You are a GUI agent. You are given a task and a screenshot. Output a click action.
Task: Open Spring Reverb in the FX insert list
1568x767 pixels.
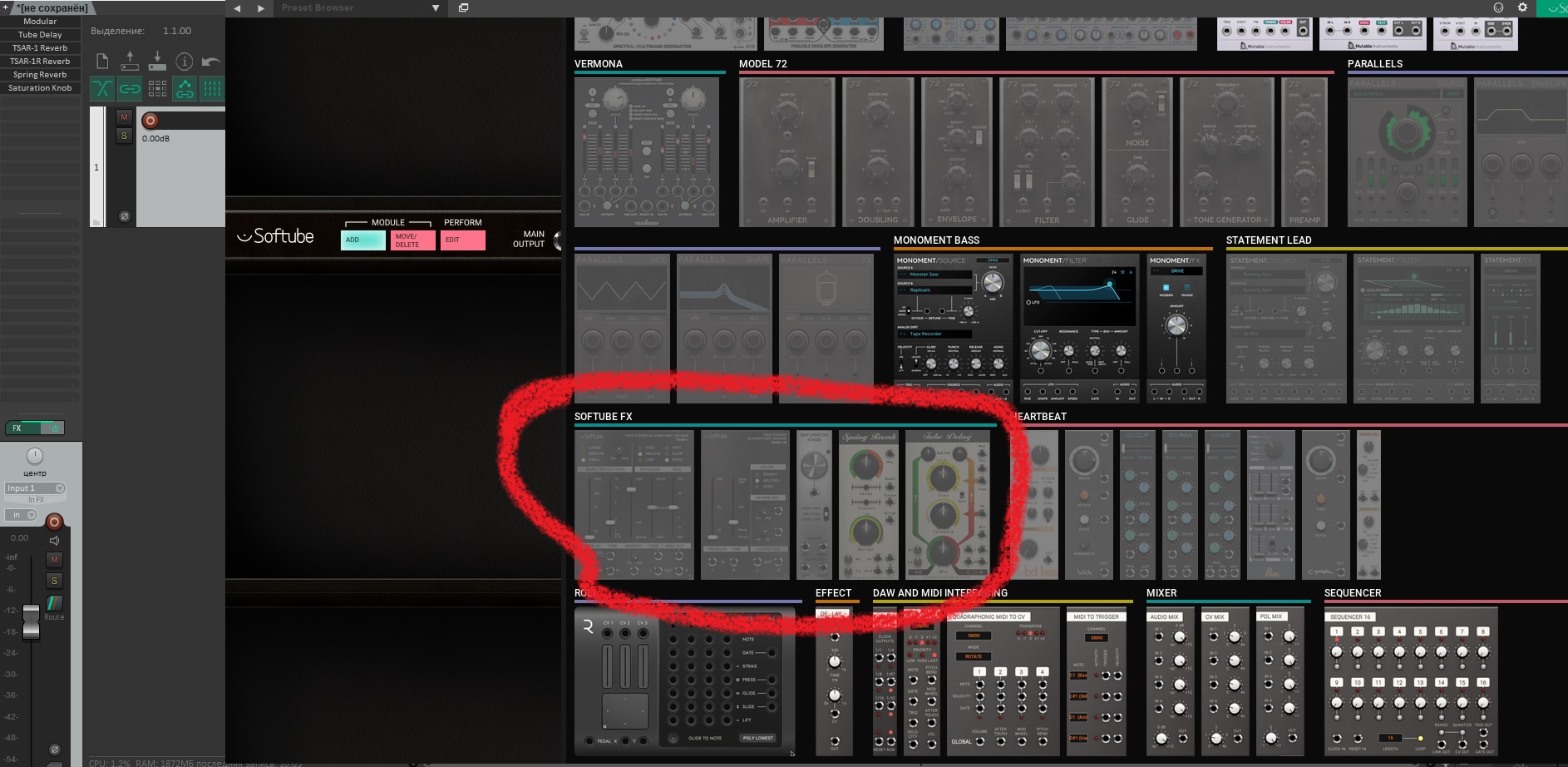coord(40,74)
